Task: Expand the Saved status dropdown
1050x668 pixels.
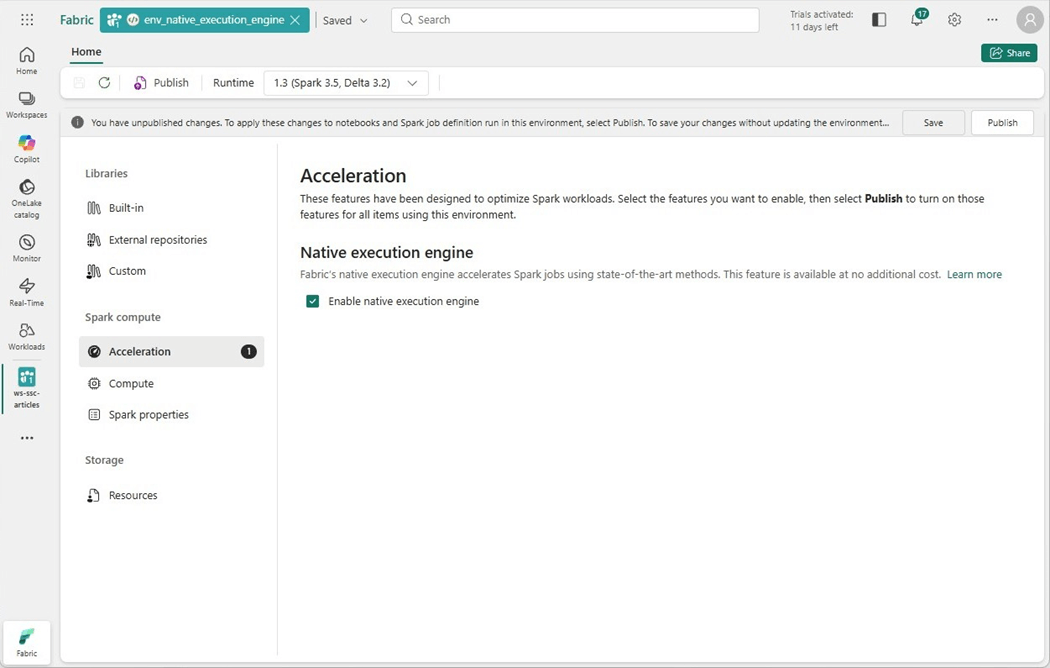Action: click(345, 20)
